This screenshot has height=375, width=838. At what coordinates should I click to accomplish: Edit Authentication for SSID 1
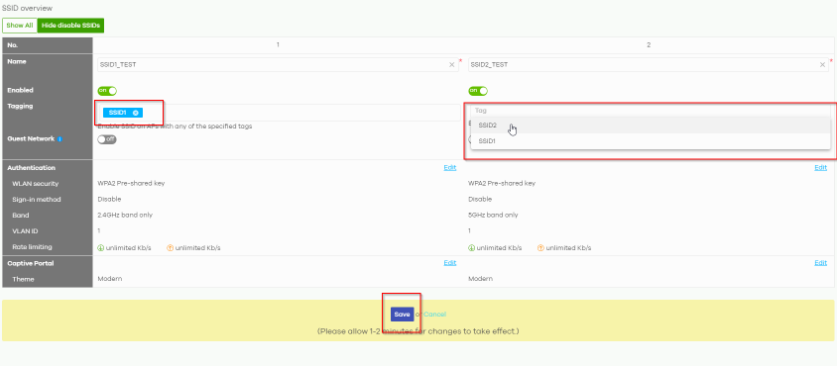450,168
